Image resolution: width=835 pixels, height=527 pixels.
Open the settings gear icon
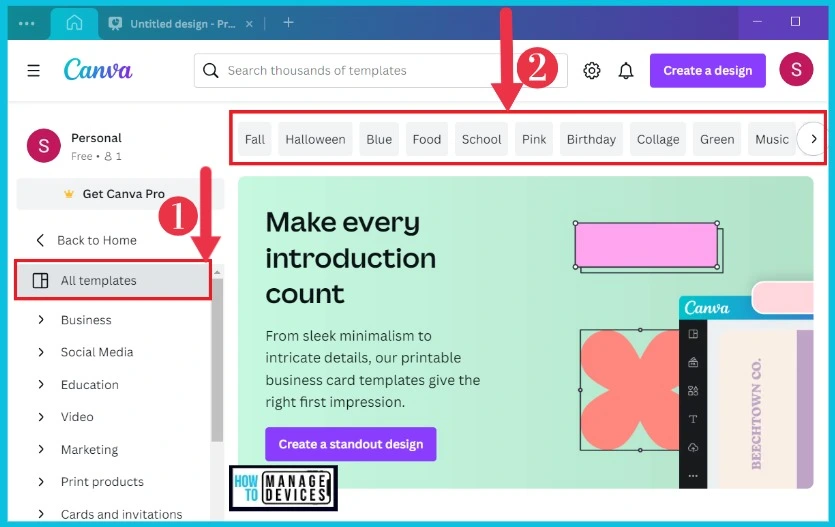pos(592,70)
